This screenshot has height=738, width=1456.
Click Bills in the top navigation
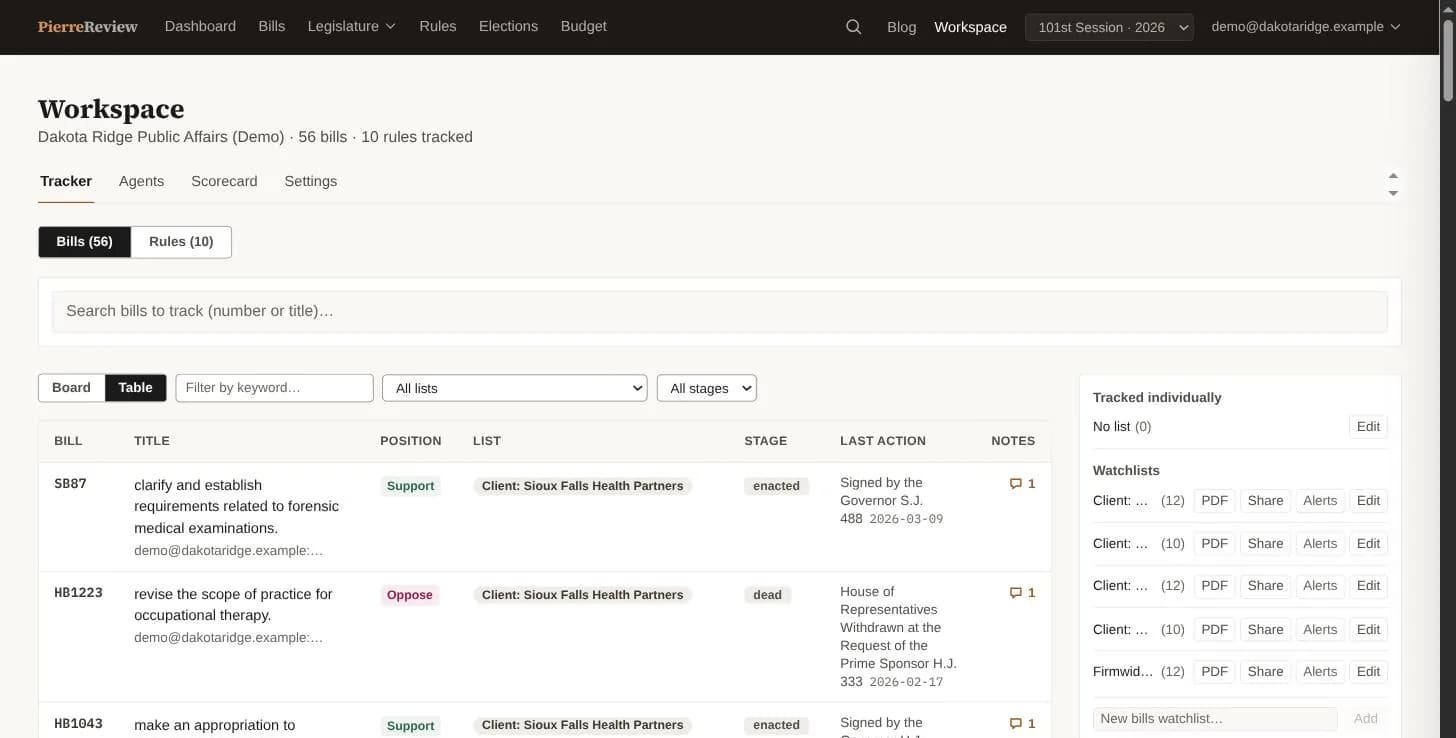click(x=271, y=27)
